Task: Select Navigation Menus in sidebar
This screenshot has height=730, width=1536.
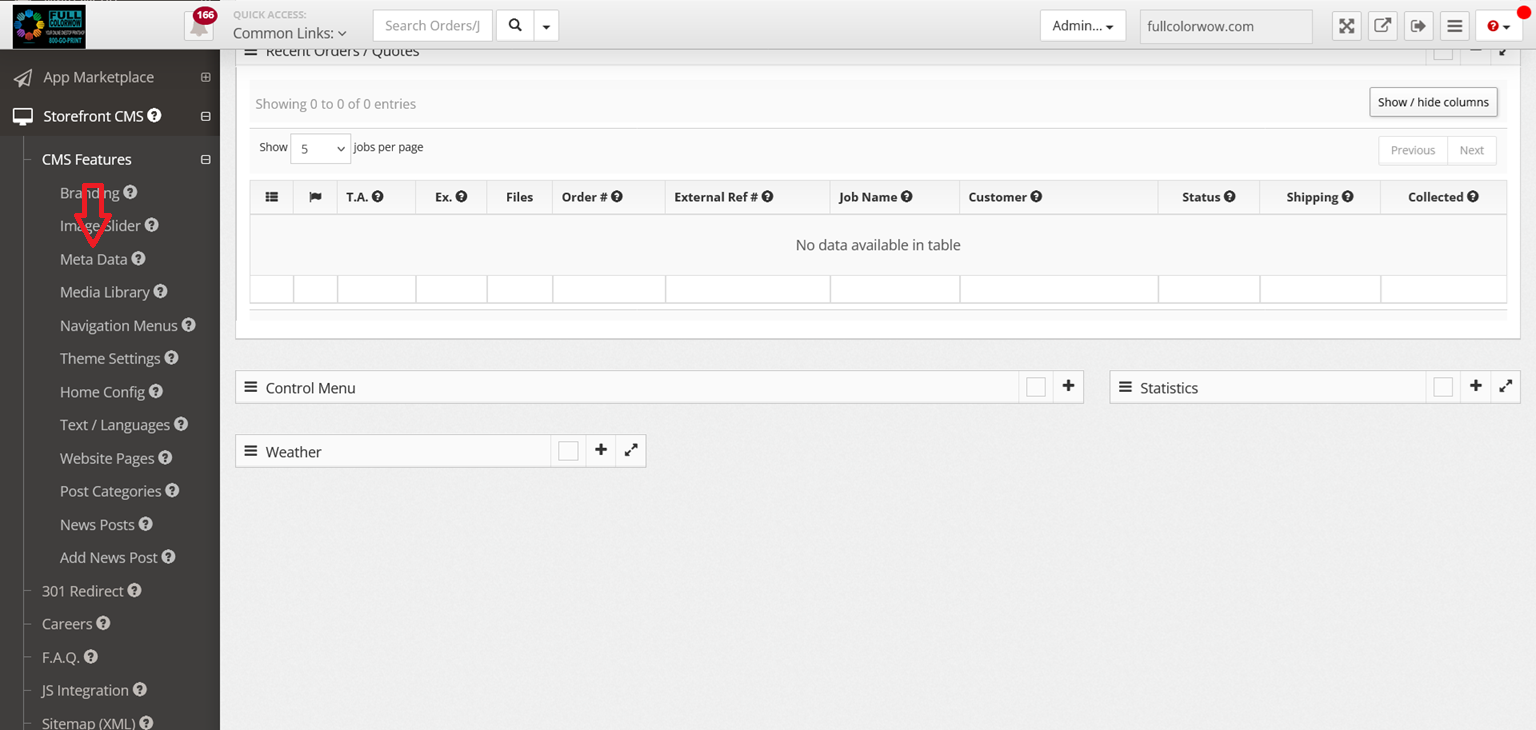Action: [x=118, y=325]
